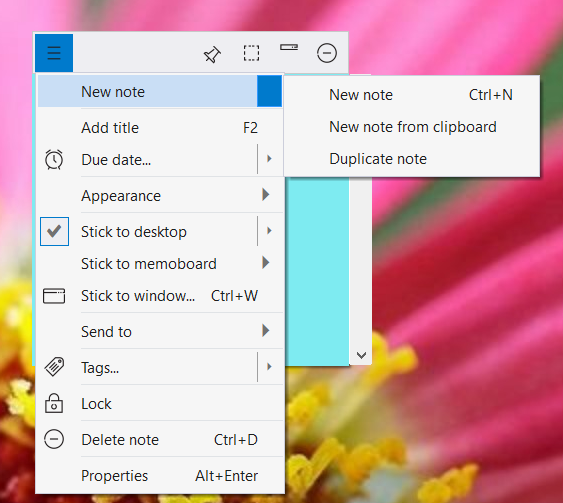
Task: Click the window icon beside Stick to window
Action: click(54, 296)
